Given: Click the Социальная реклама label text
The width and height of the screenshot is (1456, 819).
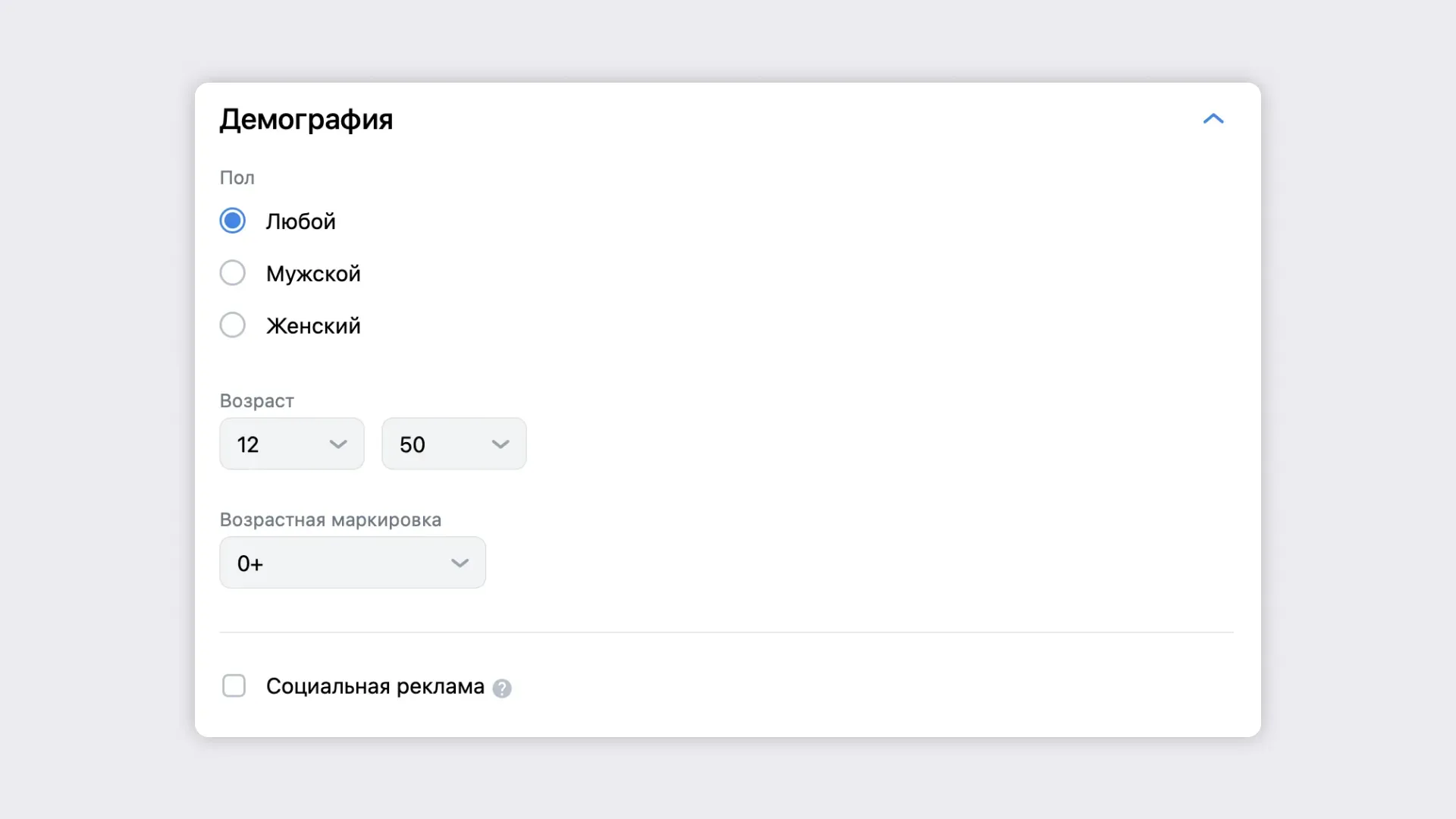Looking at the screenshot, I should (375, 686).
